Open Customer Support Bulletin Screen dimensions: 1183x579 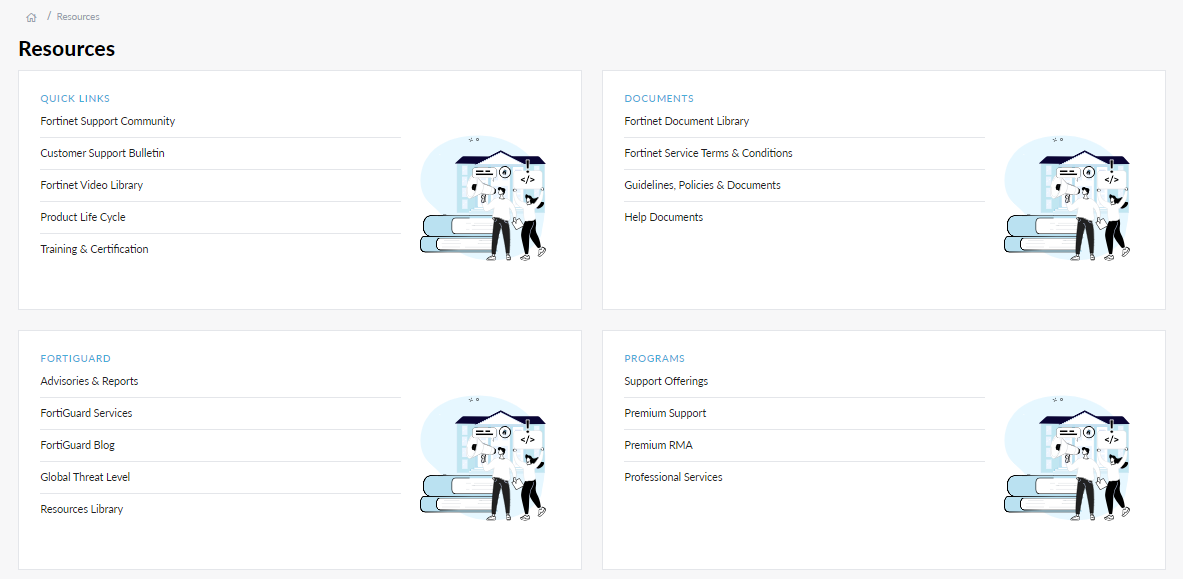pyautogui.click(x=103, y=153)
